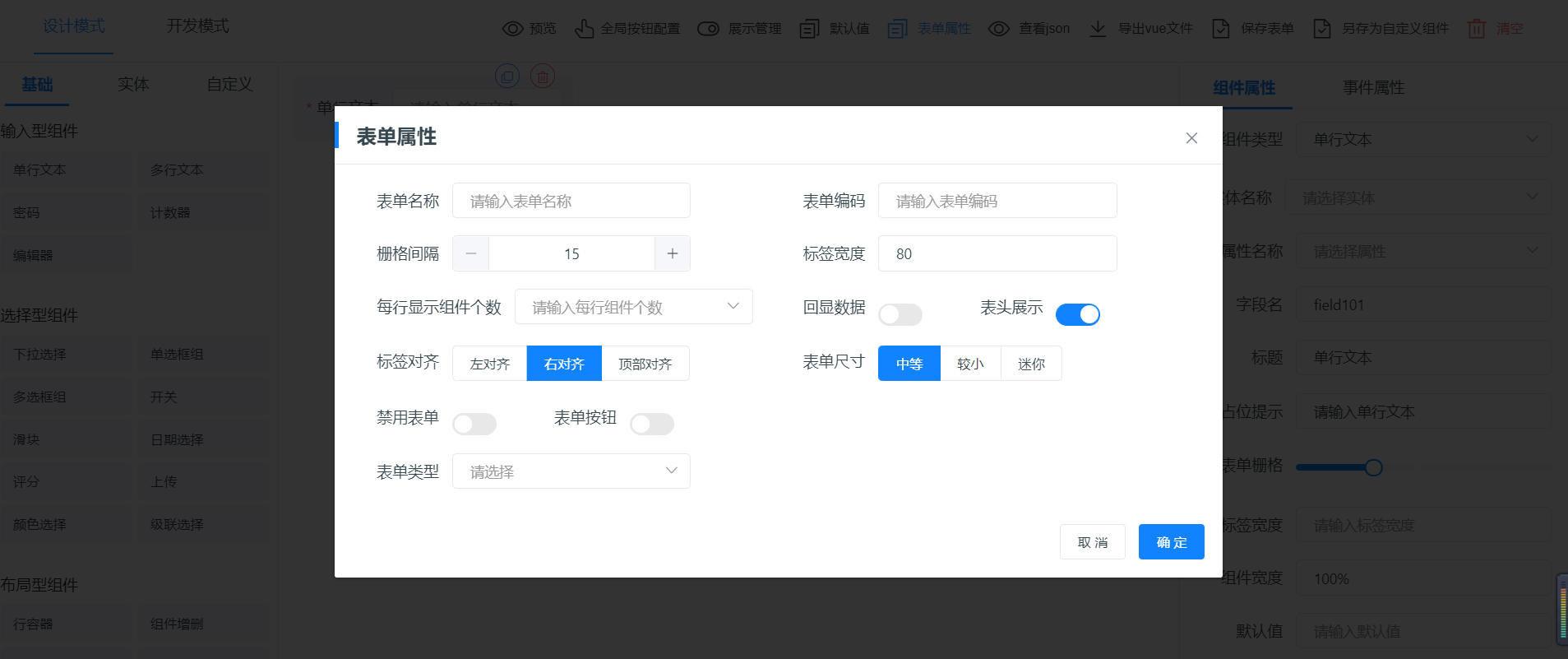Click the 清空 trash icon
This screenshot has height=659, width=1568.
click(x=1477, y=29)
